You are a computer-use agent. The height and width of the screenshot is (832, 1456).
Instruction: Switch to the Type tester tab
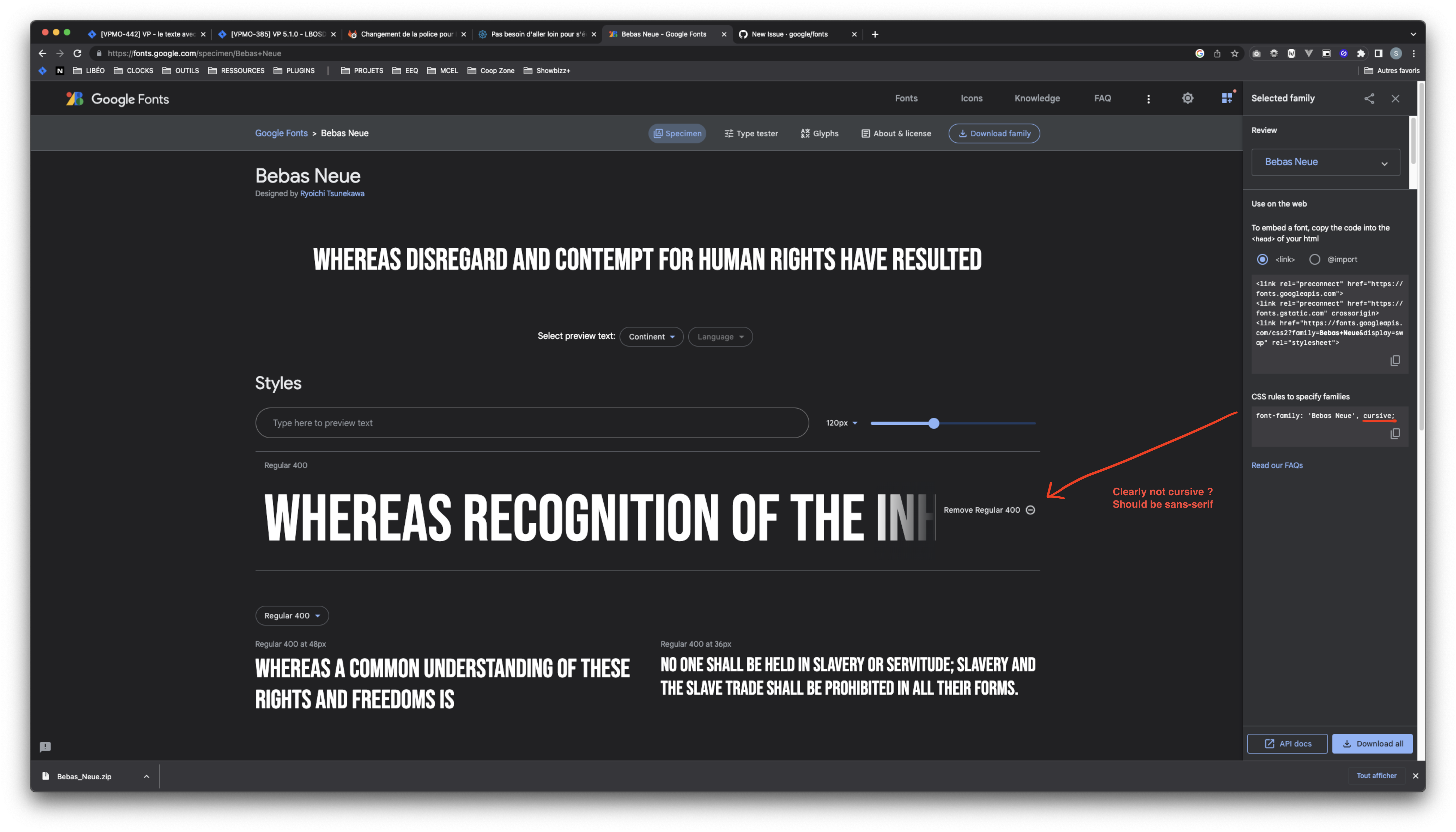click(751, 133)
